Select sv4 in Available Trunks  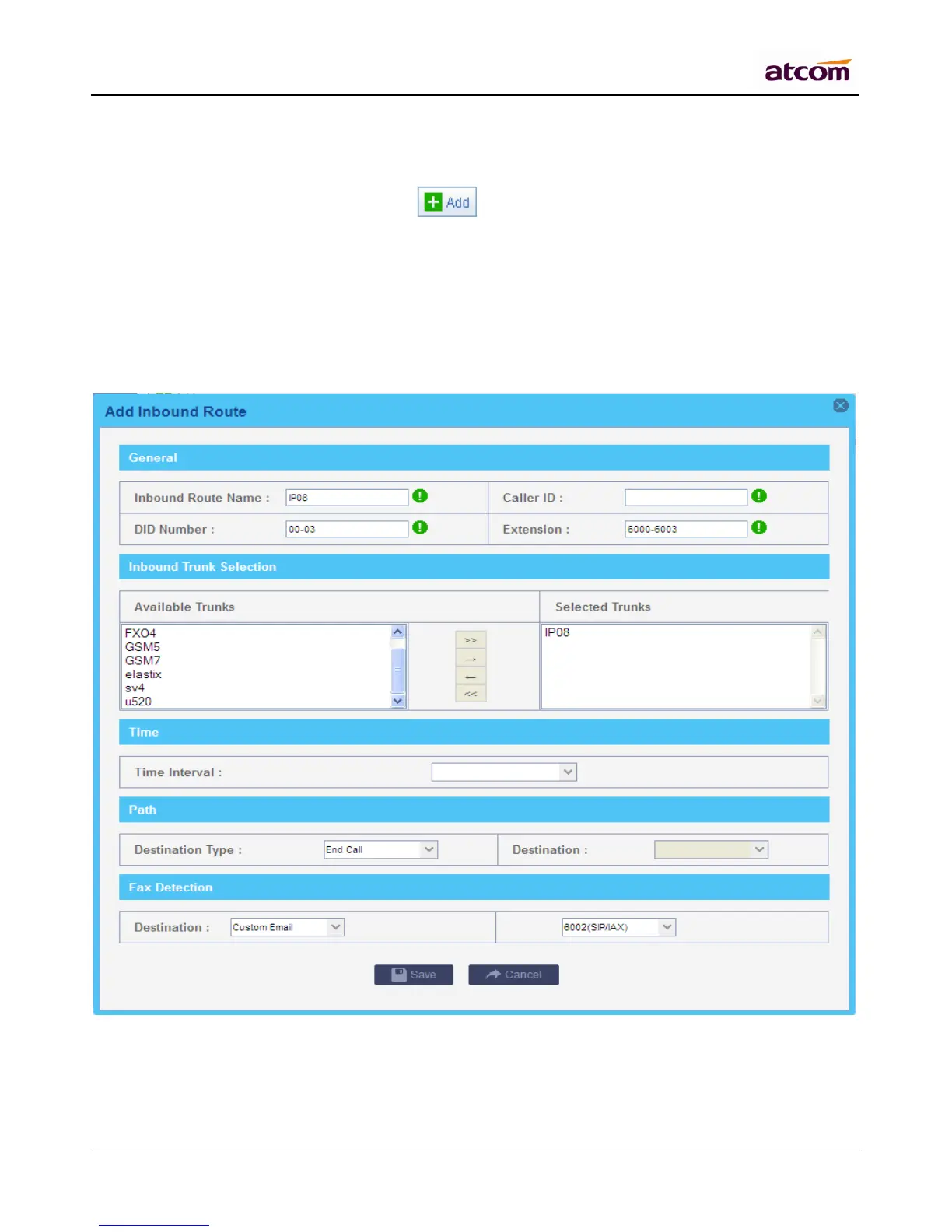(x=135, y=688)
